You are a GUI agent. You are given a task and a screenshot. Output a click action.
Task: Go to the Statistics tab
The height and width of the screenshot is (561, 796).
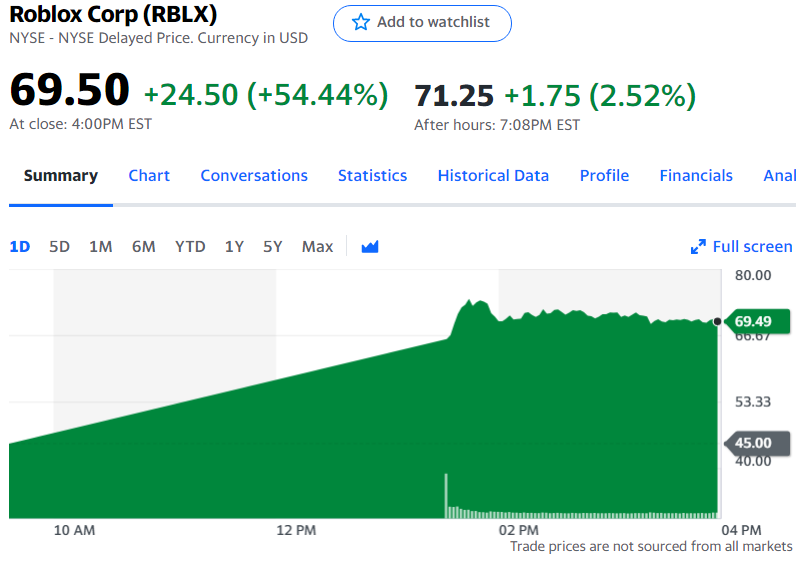[x=373, y=176]
